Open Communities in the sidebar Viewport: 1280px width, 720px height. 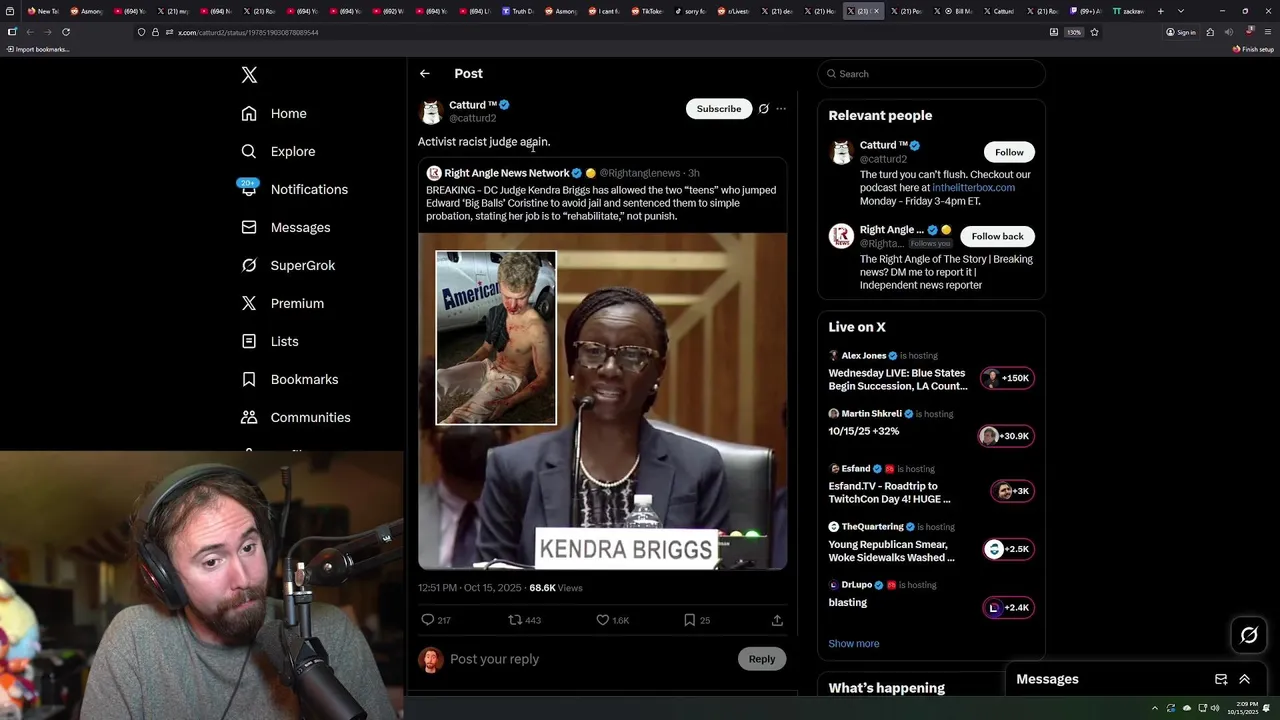tap(296, 418)
